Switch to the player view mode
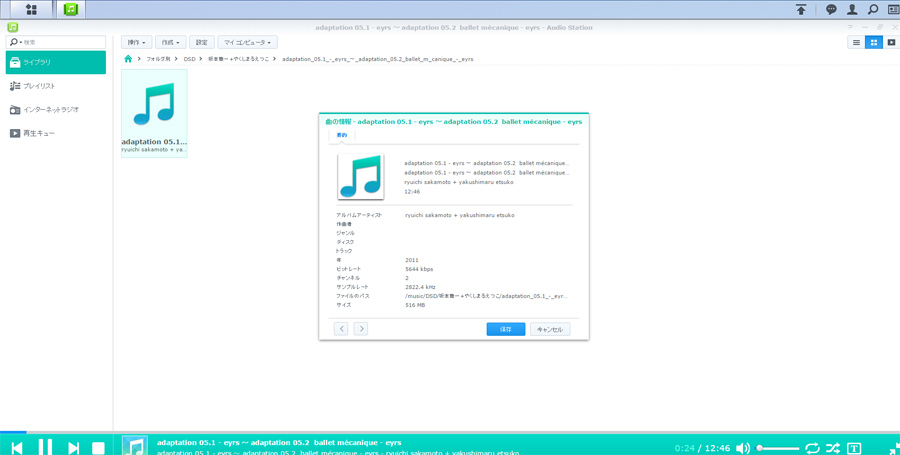Viewport: 900px width, 455px height. (x=891, y=42)
